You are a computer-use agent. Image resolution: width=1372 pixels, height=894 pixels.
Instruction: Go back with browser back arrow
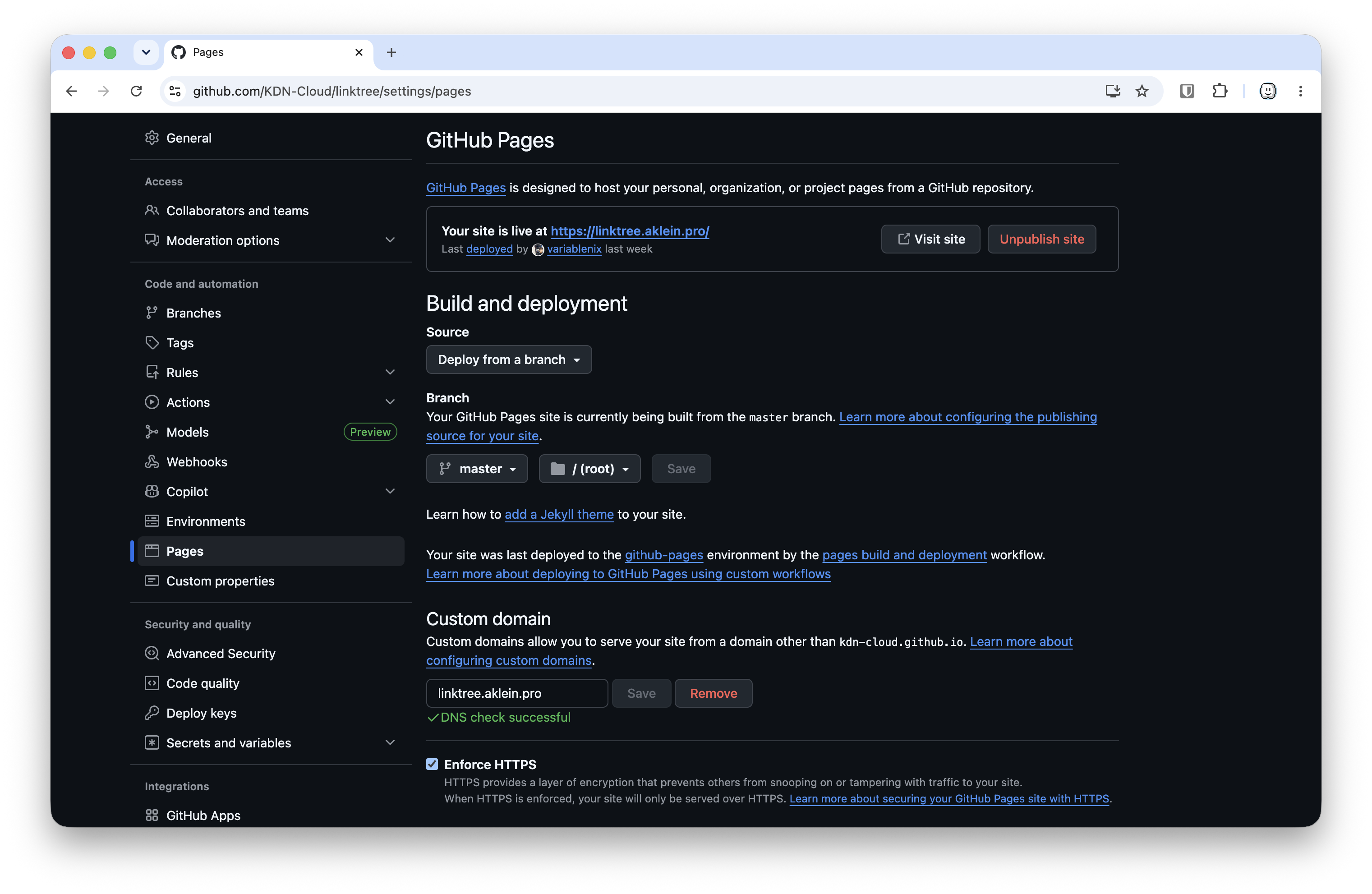(x=71, y=91)
